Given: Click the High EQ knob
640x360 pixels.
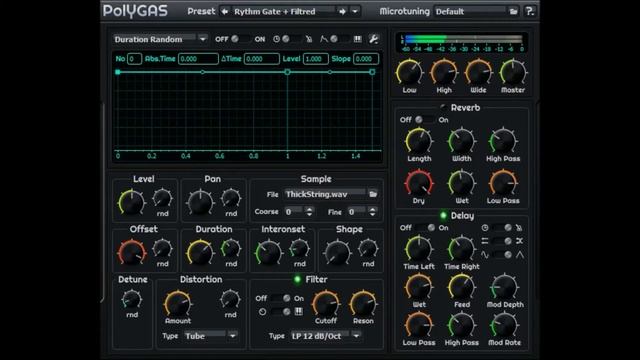Looking at the screenshot, I should coord(444,73).
